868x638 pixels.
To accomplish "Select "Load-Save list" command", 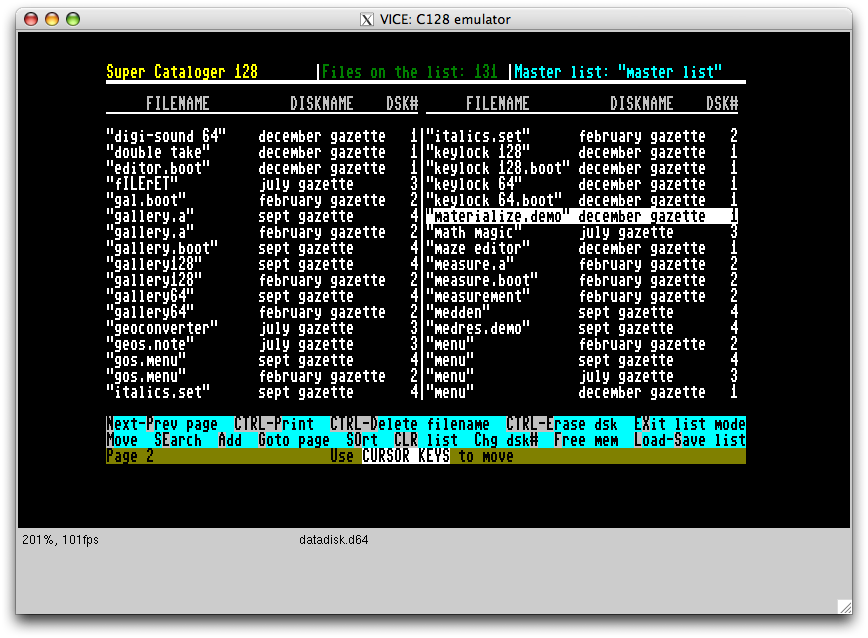I will tap(690, 440).
